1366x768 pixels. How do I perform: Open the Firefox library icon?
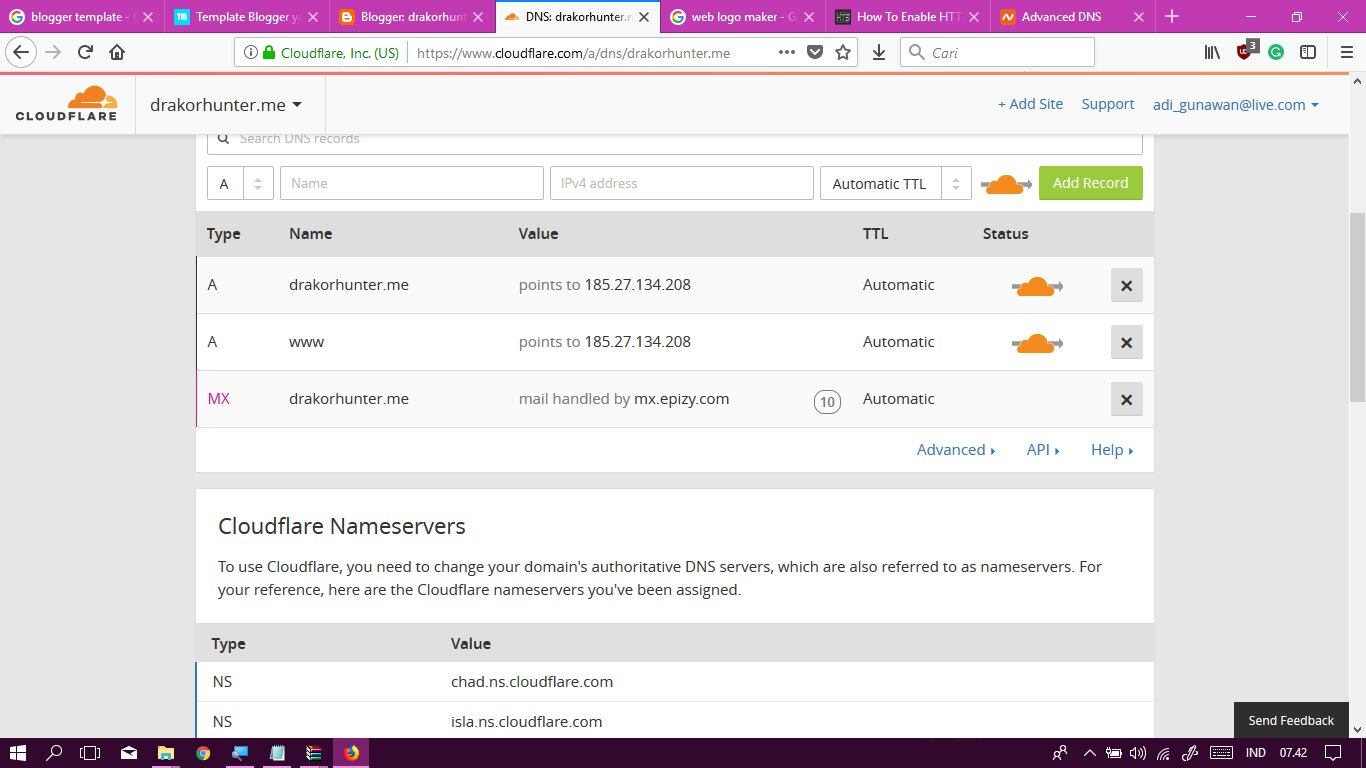click(x=1212, y=52)
